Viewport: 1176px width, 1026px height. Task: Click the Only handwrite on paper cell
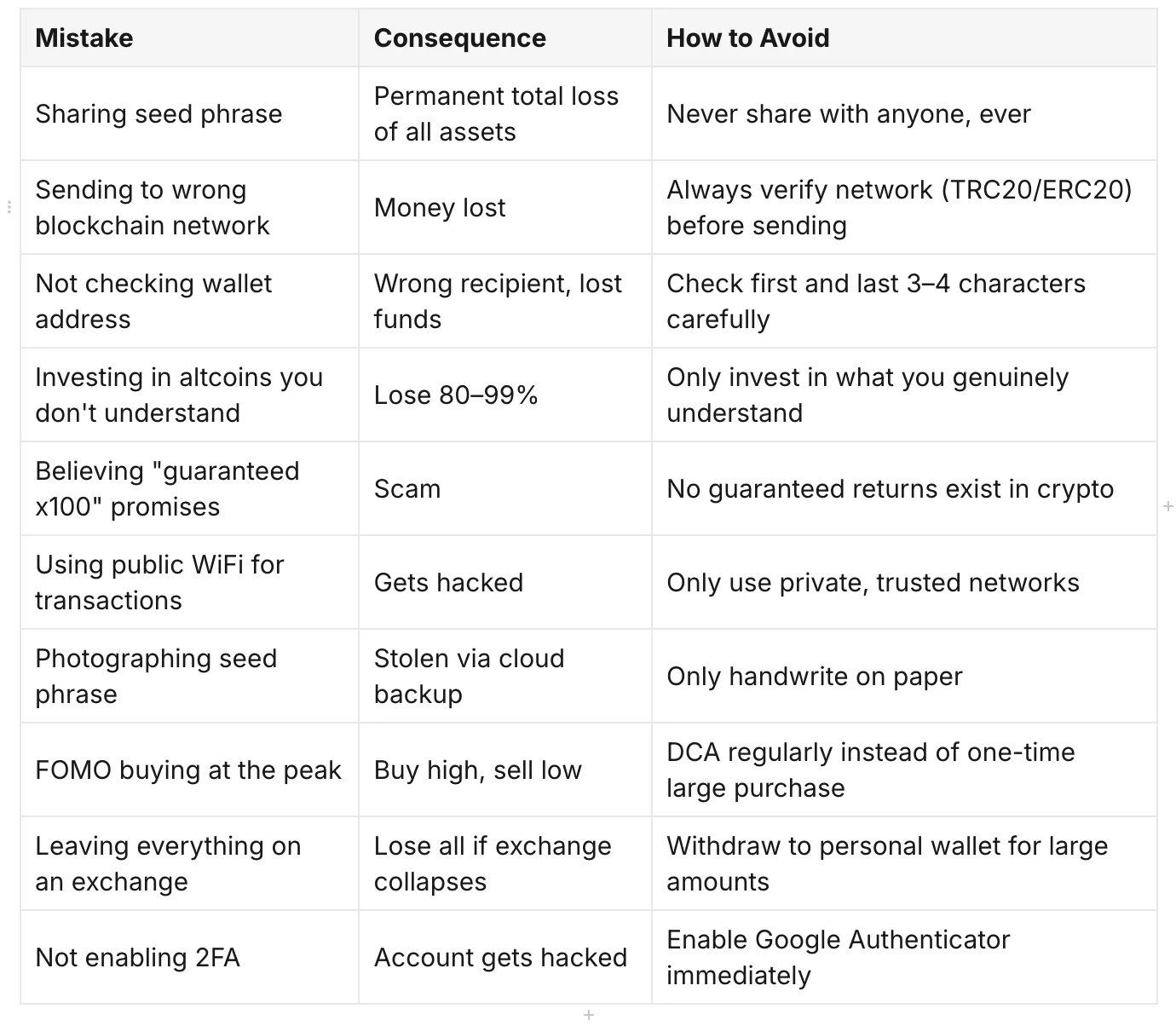[x=904, y=676]
